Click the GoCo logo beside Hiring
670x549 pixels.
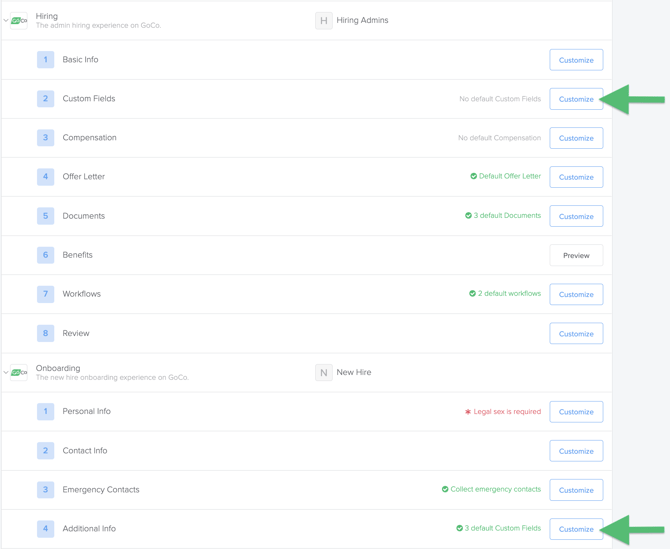[19, 21]
